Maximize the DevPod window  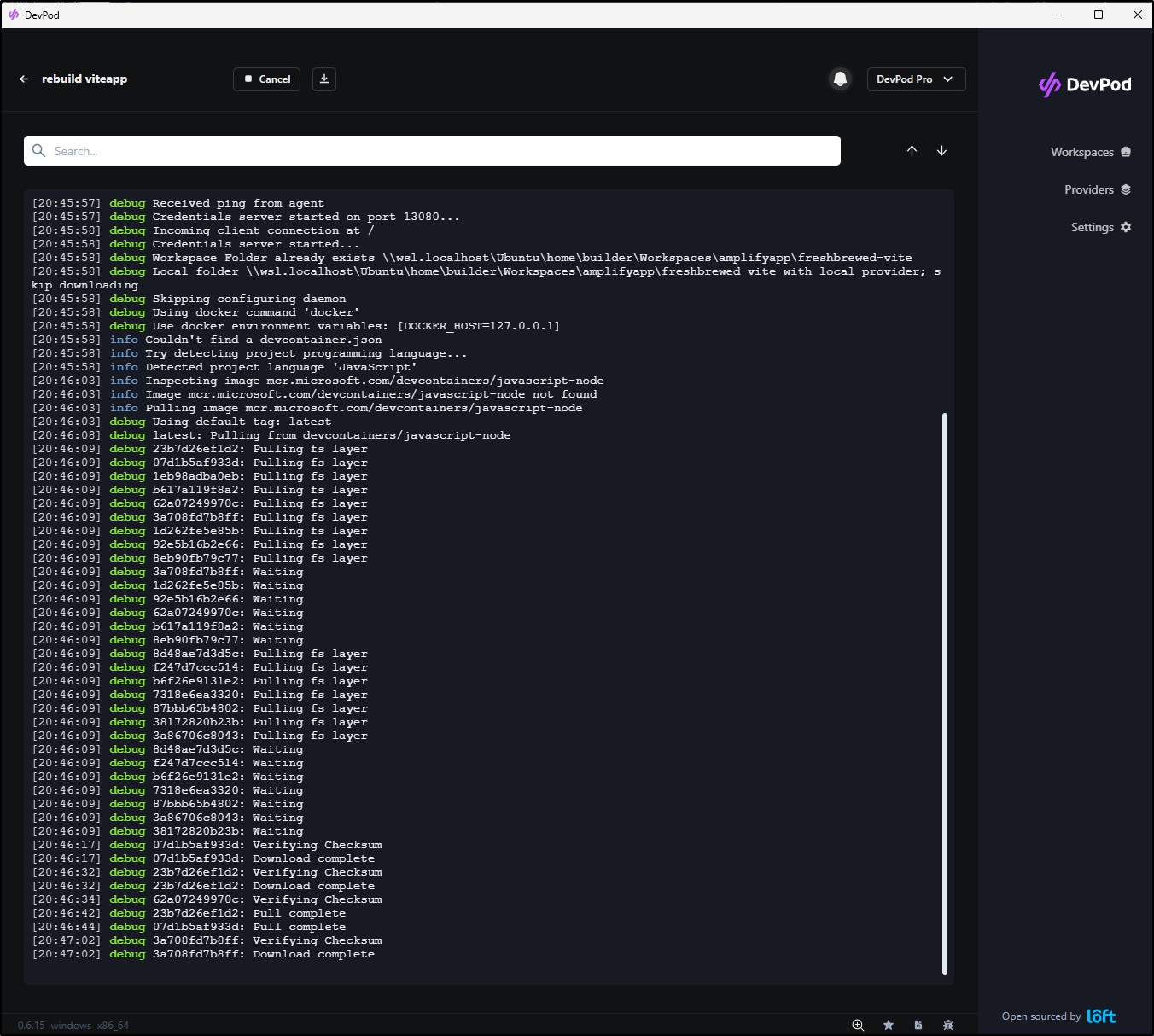click(1099, 15)
